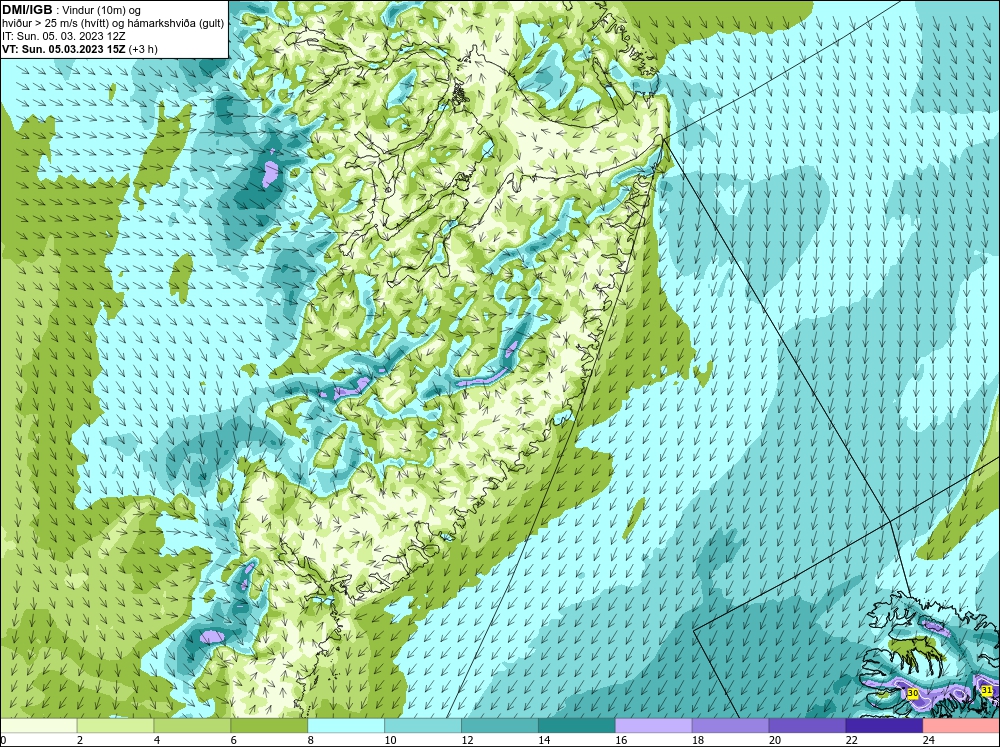Image resolution: width=1000 pixels, height=747 pixels.
Task: Click the olive green 6–8 m/s legend swatch
Action: pos(269,726)
